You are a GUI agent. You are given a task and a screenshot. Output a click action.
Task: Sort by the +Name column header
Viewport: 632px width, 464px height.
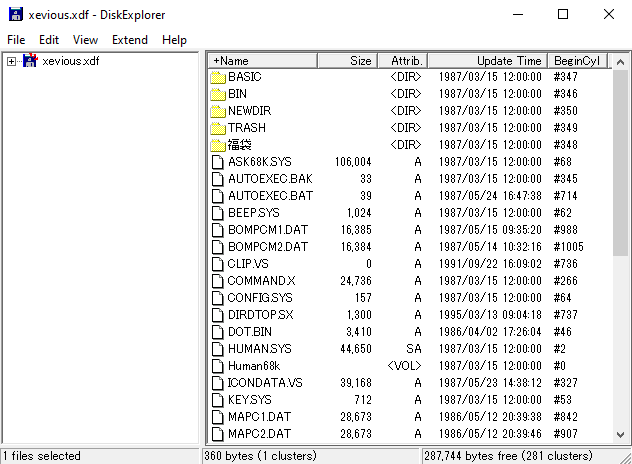(263, 61)
